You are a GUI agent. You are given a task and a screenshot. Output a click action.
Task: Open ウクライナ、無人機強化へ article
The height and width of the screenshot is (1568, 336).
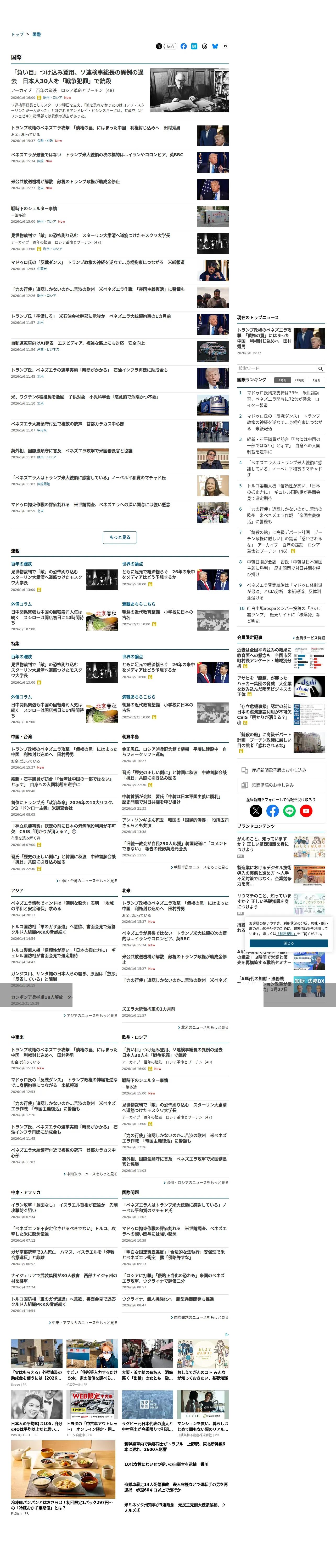coord(168,1298)
